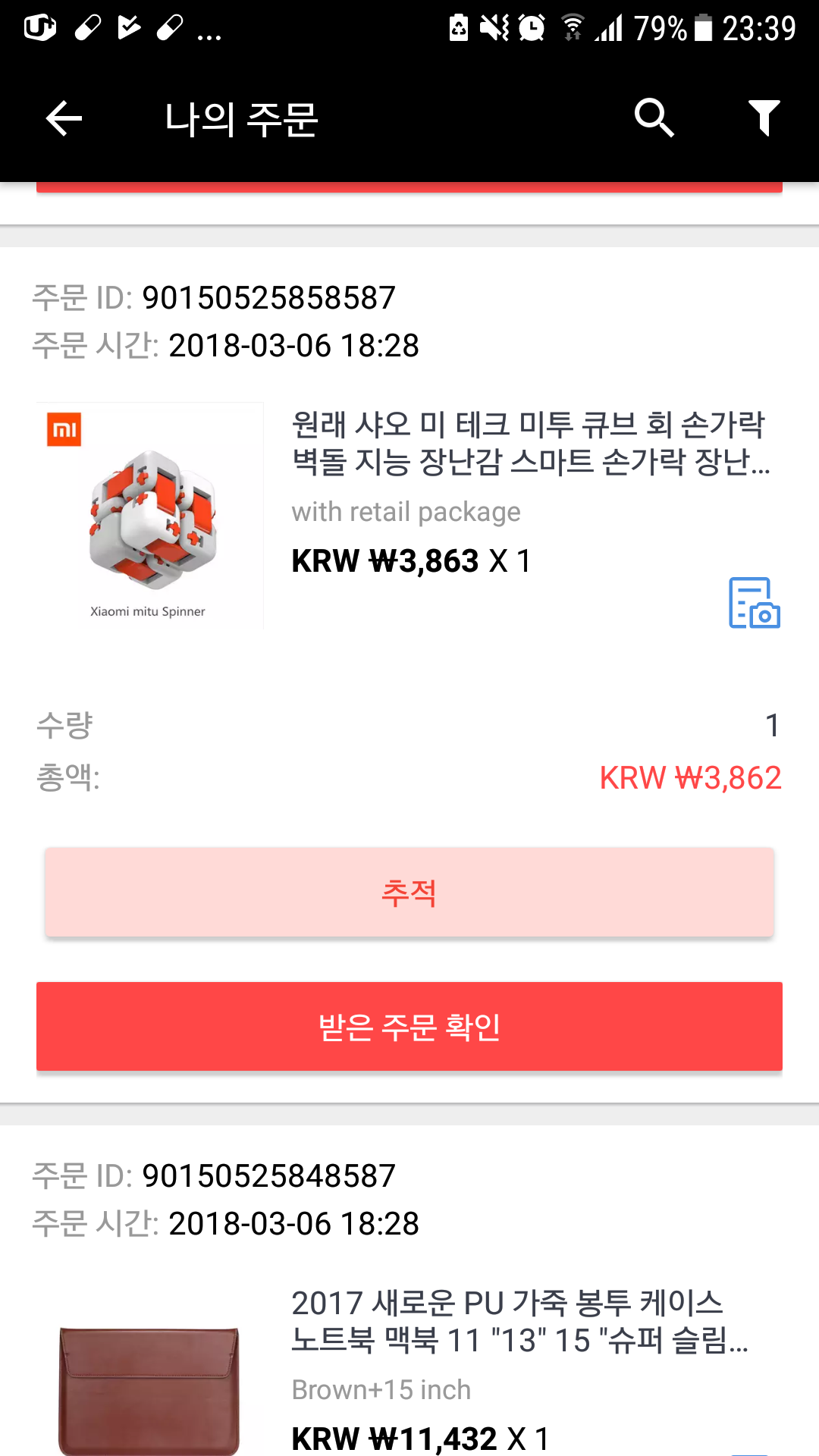The image size is (819, 1456).
Task: Open the Xiaomi mitu cube product title
Action: (x=531, y=443)
